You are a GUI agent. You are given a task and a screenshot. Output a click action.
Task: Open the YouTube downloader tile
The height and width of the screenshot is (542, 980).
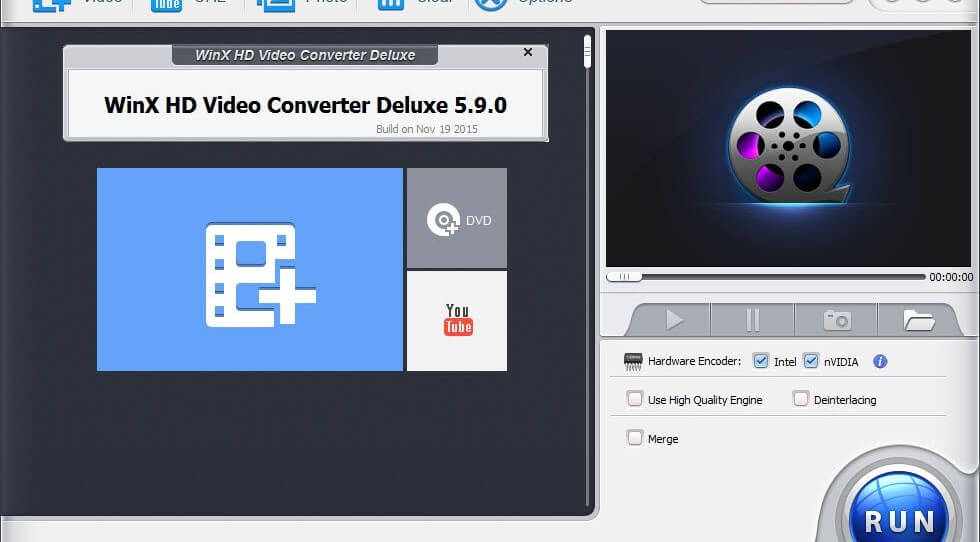[x=457, y=321]
